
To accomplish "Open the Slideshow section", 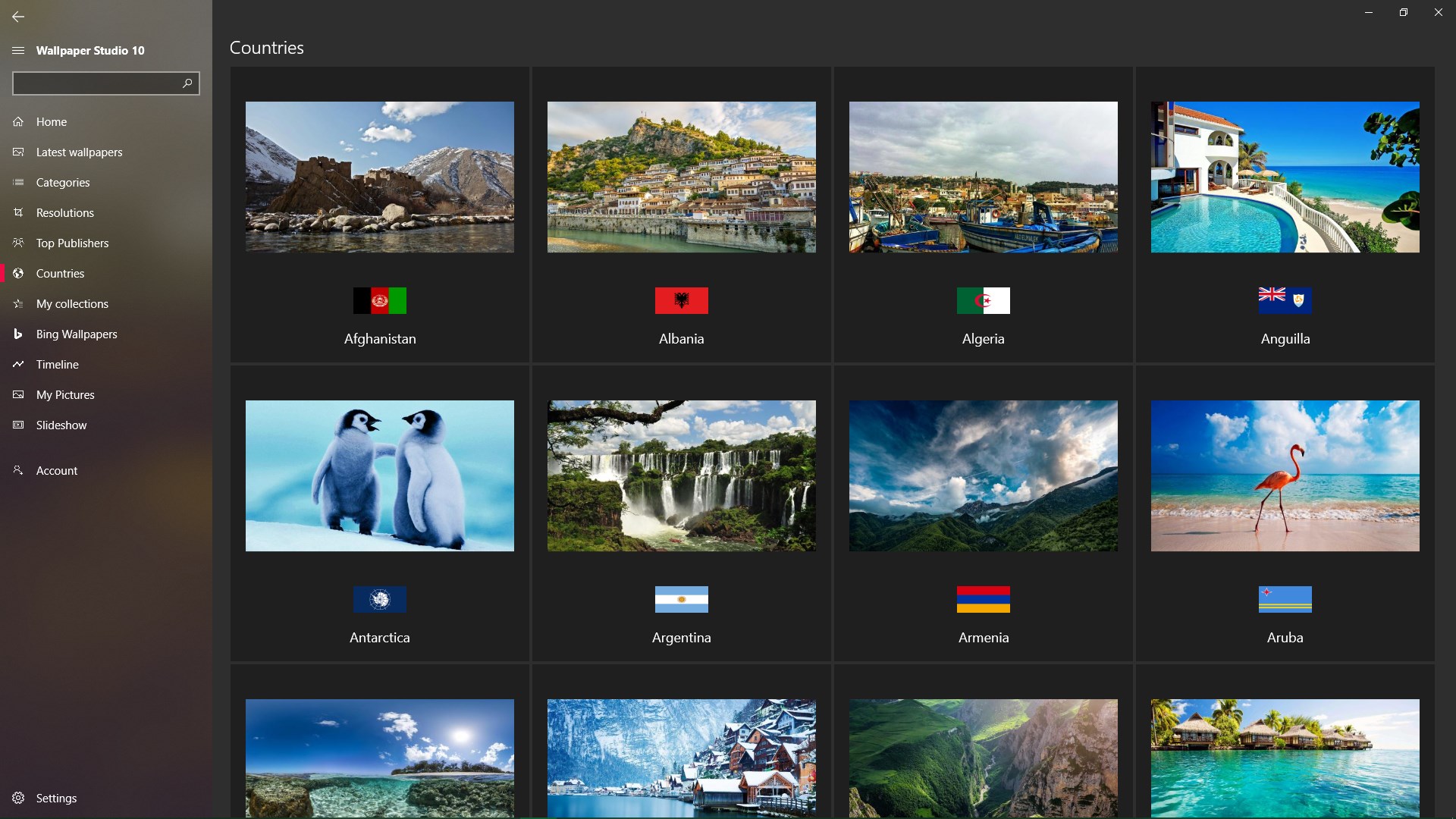I will point(61,425).
